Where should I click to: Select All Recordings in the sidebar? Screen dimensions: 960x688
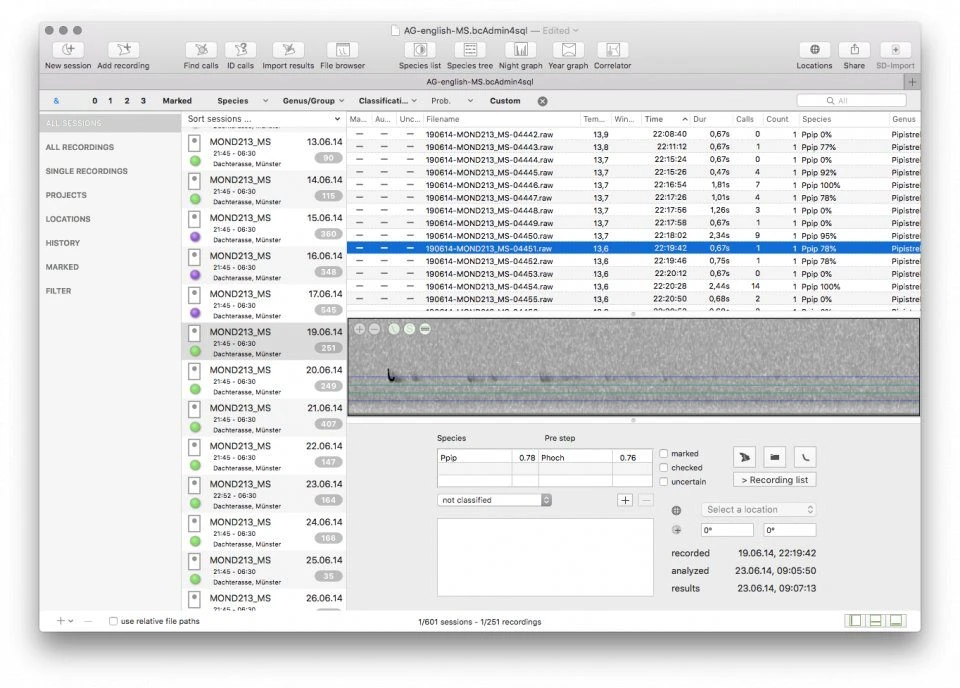[x=80, y=147]
